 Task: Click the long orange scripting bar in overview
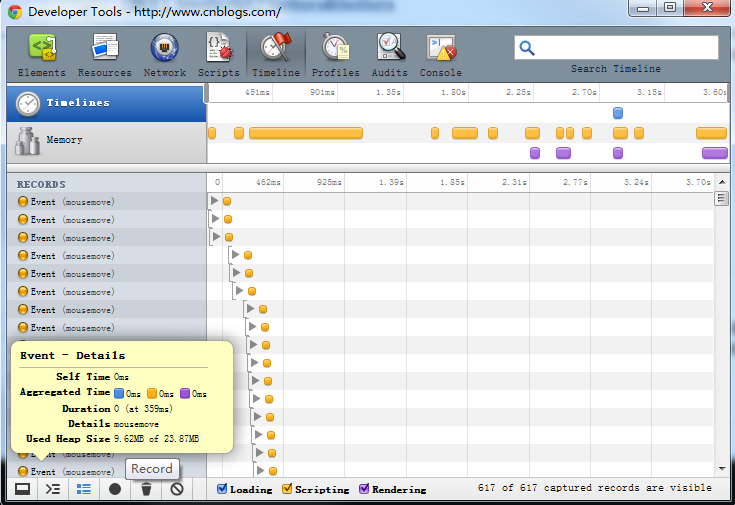coord(305,133)
